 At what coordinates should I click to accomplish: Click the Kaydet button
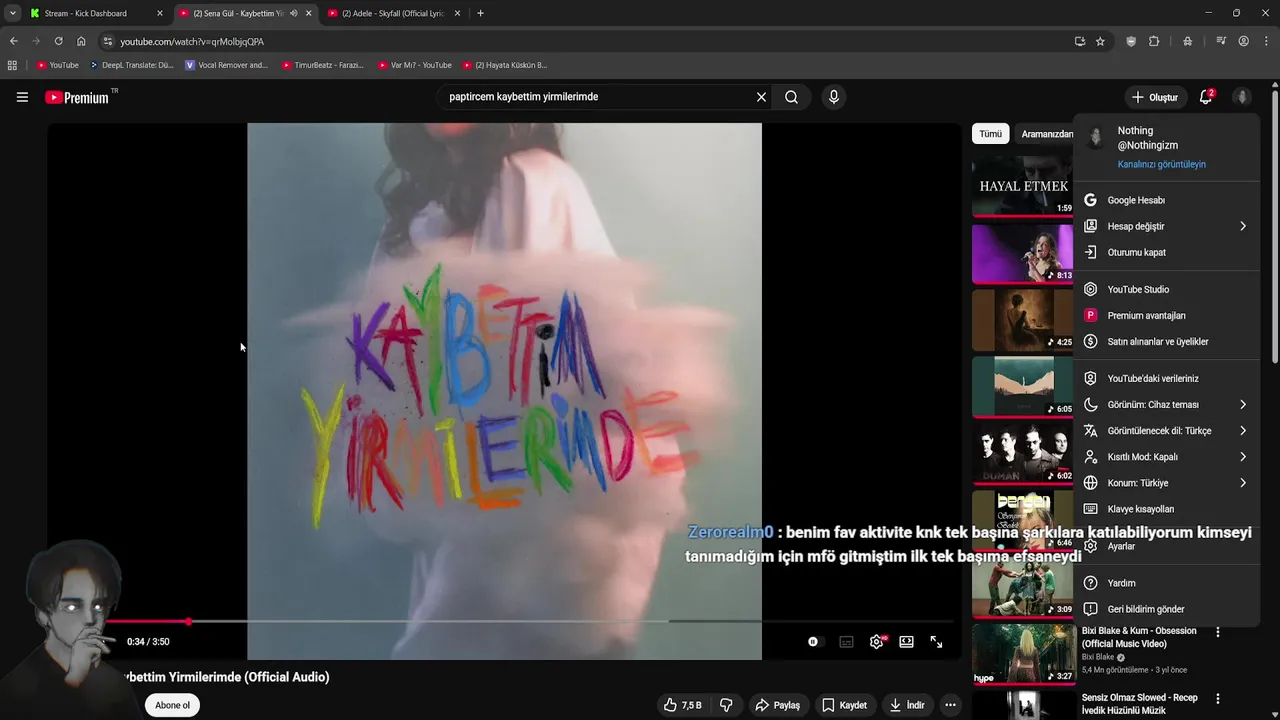pyautogui.click(x=844, y=705)
